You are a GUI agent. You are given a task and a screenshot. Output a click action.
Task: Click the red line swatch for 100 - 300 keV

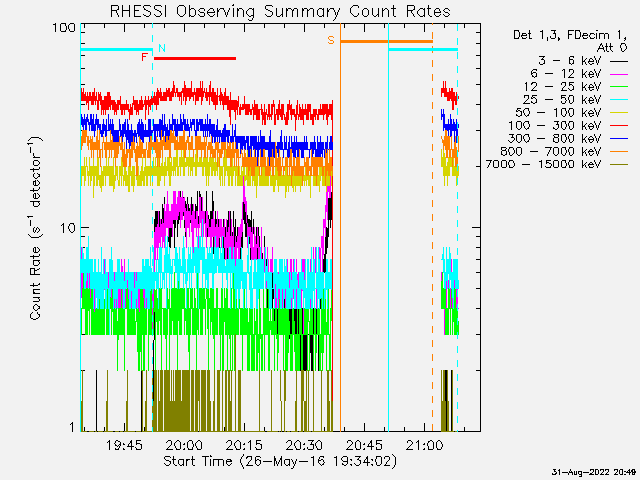(x=619, y=126)
